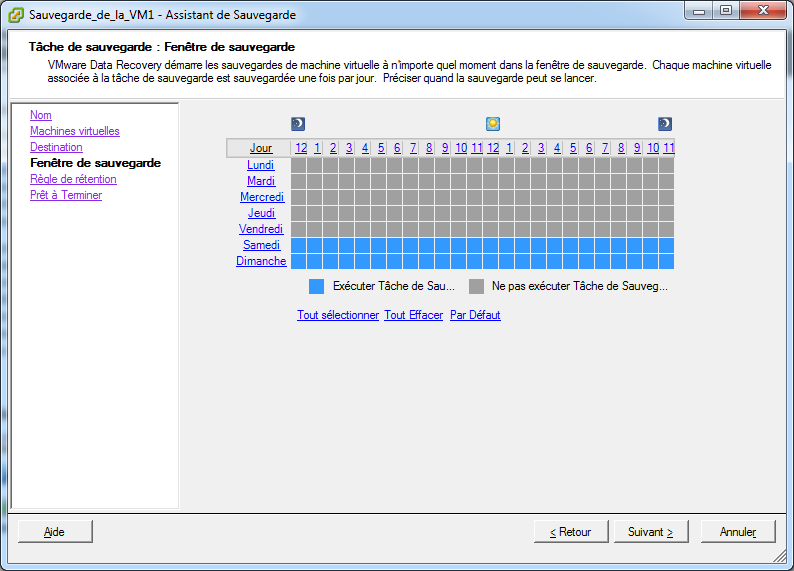794x571 pixels.
Task: Click the gray Ne pas exécuter legend swatch
Action: pos(477,287)
